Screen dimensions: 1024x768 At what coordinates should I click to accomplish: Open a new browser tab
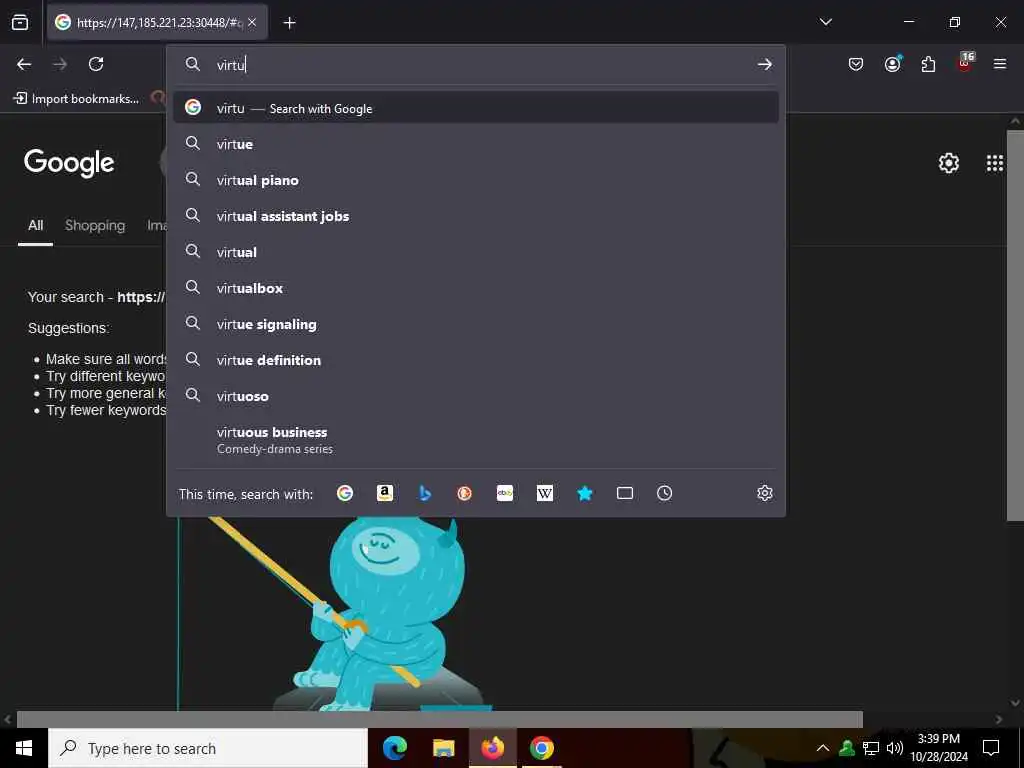pyautogui.click(x=289, y=23)
